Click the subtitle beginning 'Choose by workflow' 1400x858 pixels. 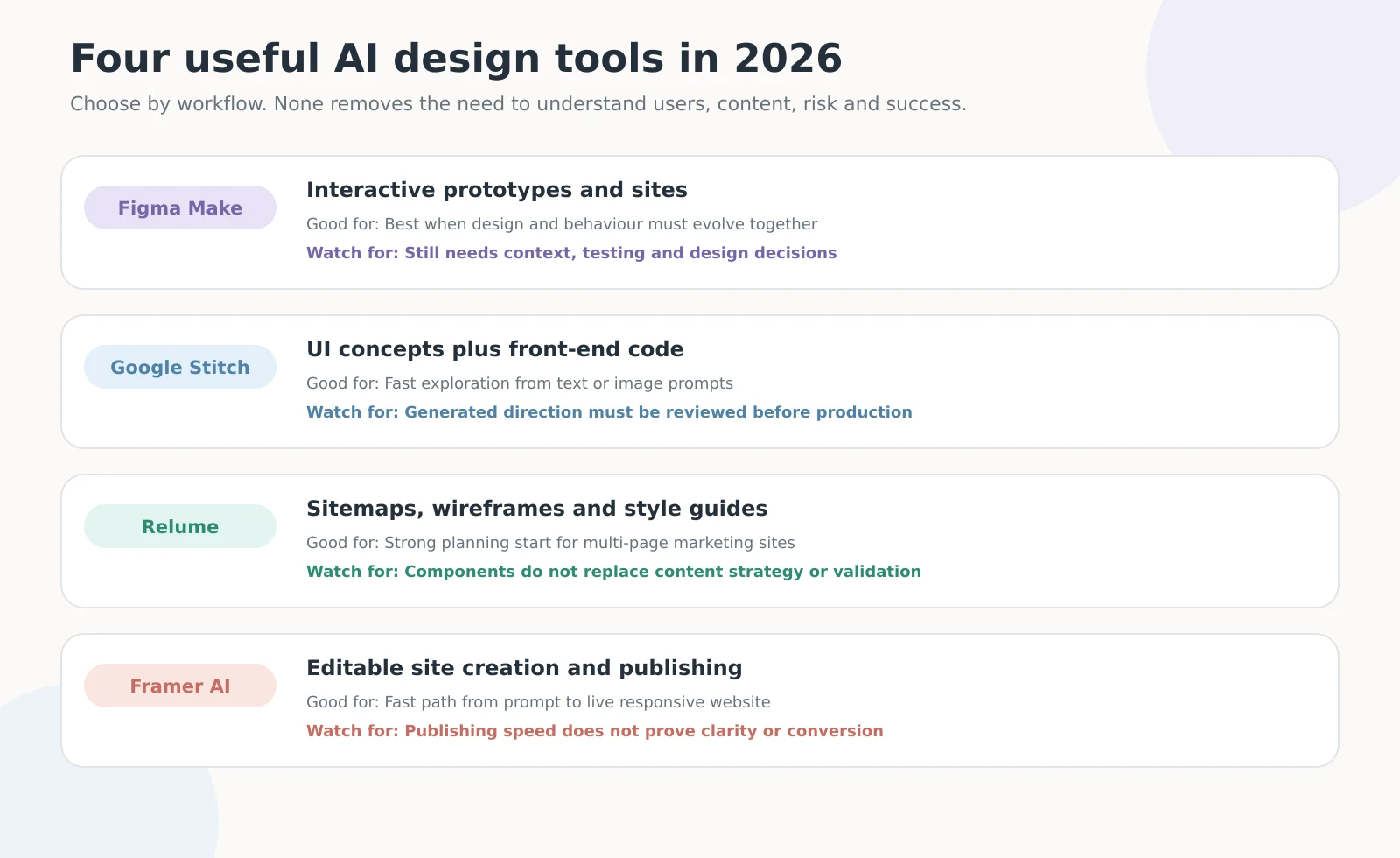(518, 104)
